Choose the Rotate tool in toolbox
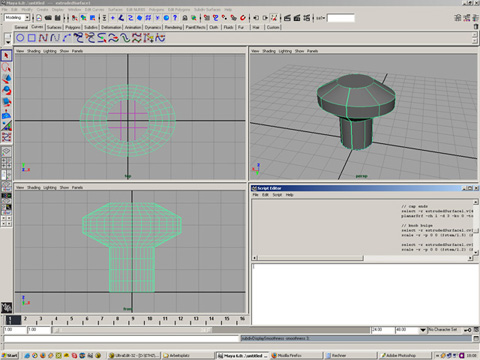 point(6,91)
